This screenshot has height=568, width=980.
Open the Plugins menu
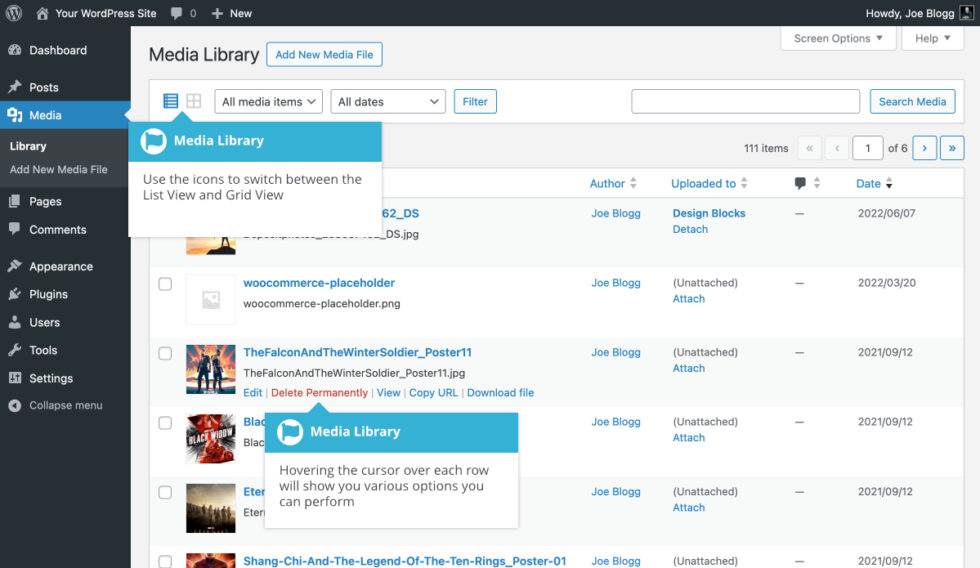(x=48, y=294)
